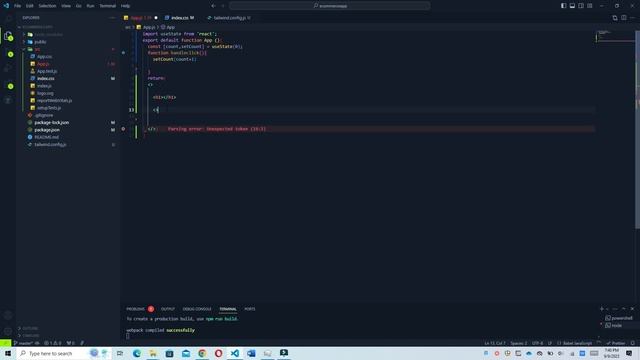Open package.json in the explorer
This screenshot has height=360, width=640.
point(47,130)
